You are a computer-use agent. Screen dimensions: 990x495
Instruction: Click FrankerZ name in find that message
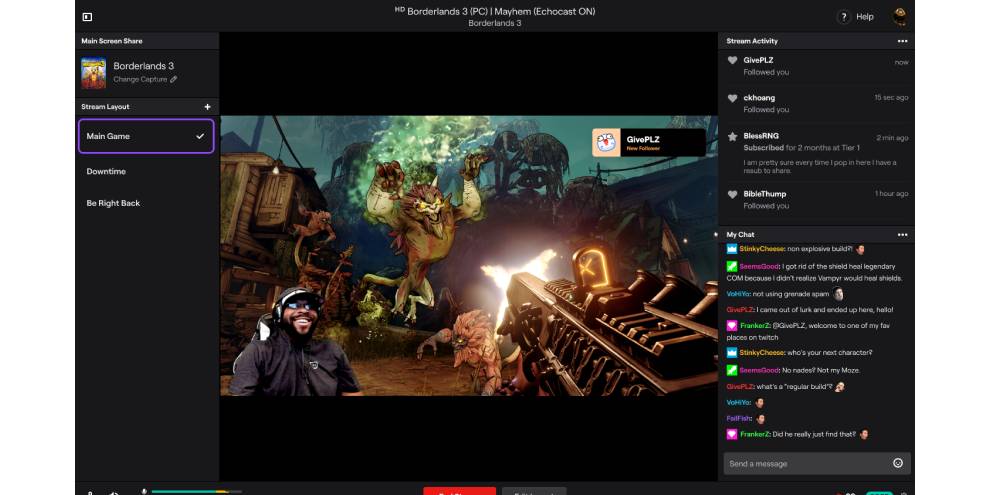[755, 434]
